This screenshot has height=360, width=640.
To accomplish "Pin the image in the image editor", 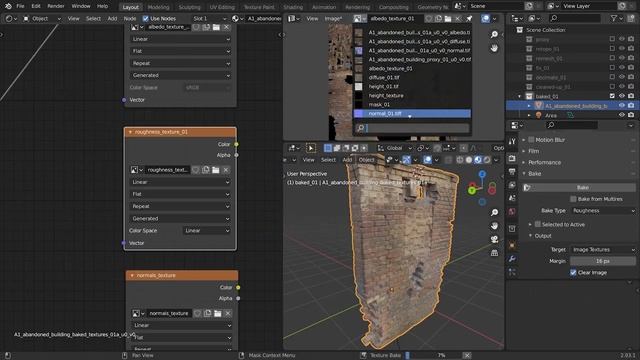I will (x=469, y=18).
